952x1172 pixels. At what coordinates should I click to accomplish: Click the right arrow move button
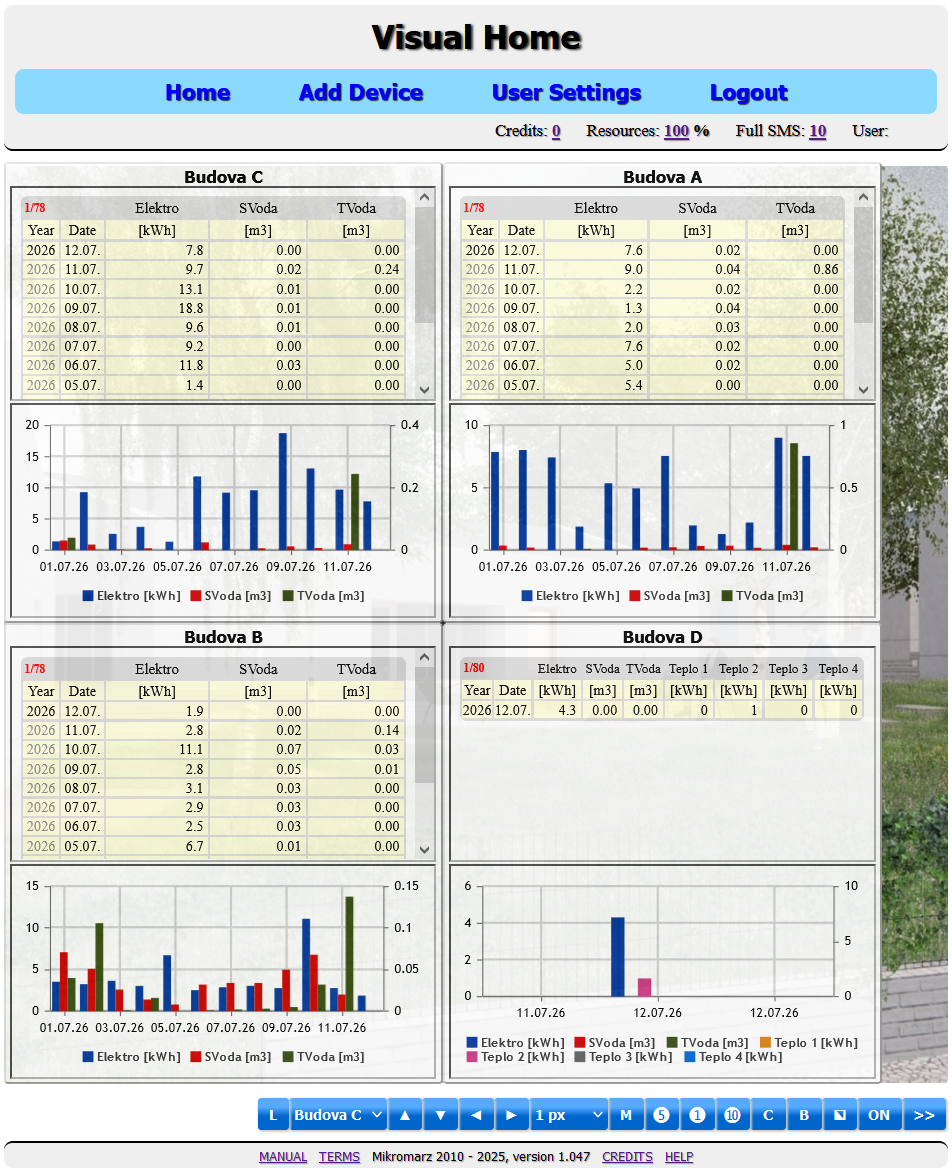512,1114
